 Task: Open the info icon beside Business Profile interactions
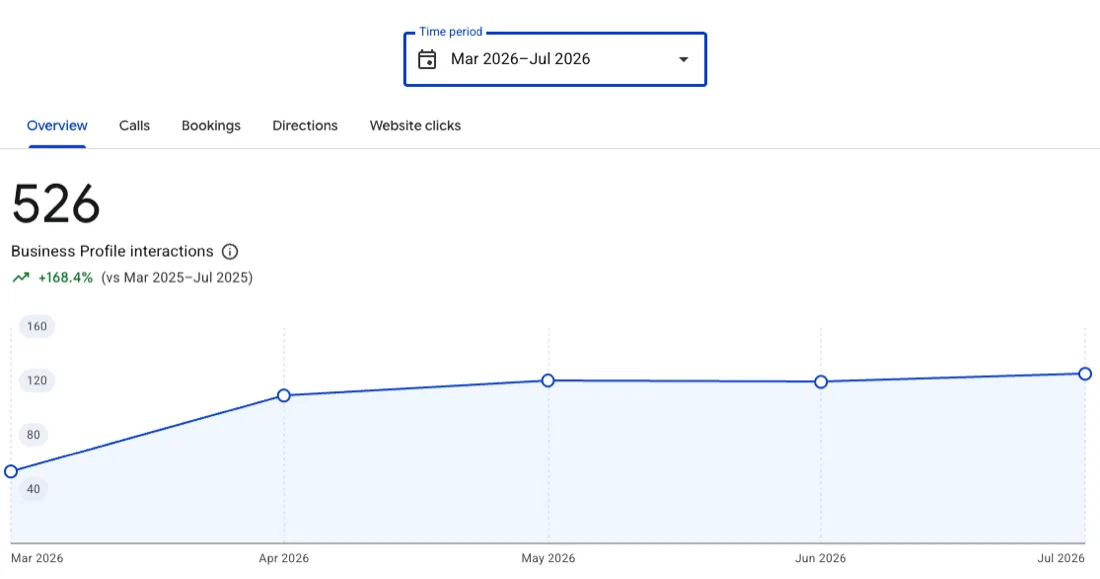tap(229, 251)
